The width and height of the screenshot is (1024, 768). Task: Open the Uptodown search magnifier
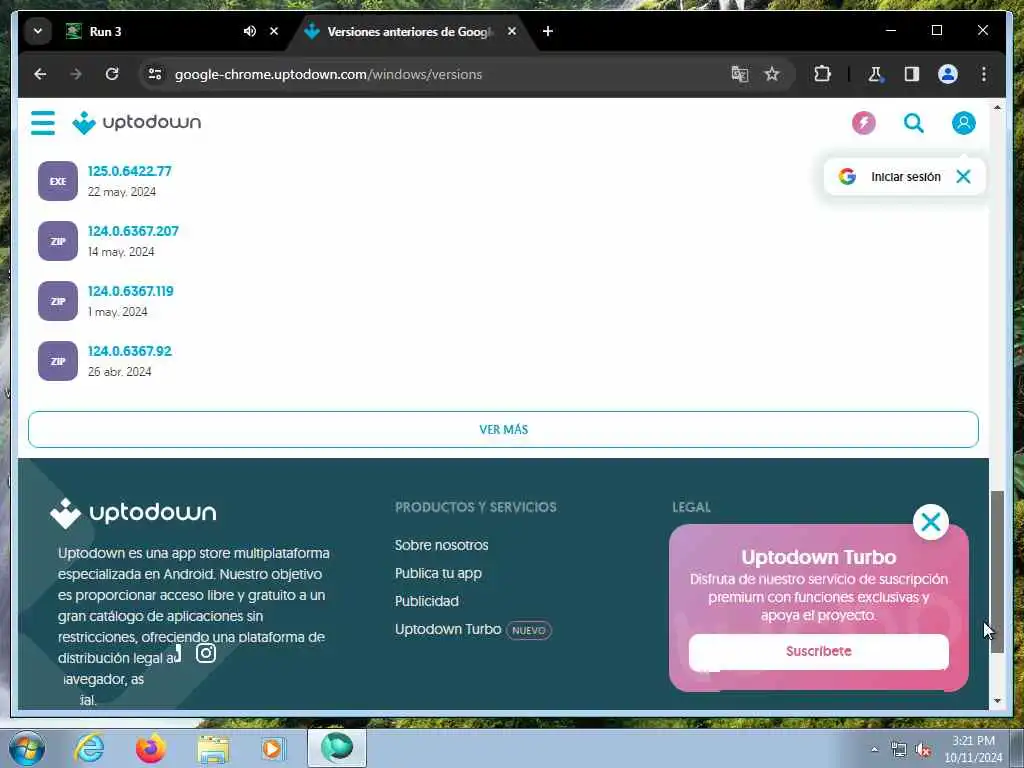click(x=914, y=123)
